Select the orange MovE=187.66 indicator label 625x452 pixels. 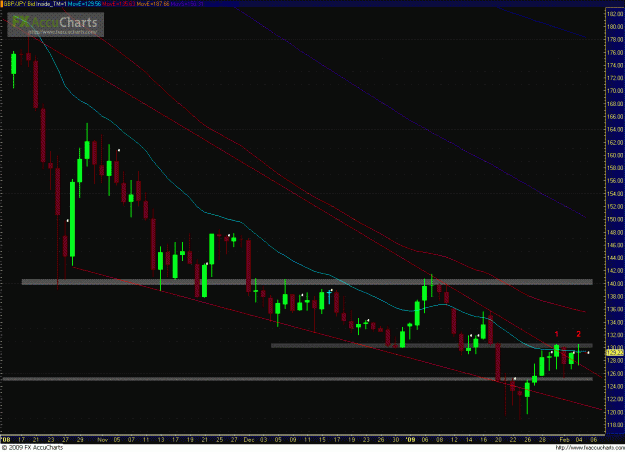point(153,4)
